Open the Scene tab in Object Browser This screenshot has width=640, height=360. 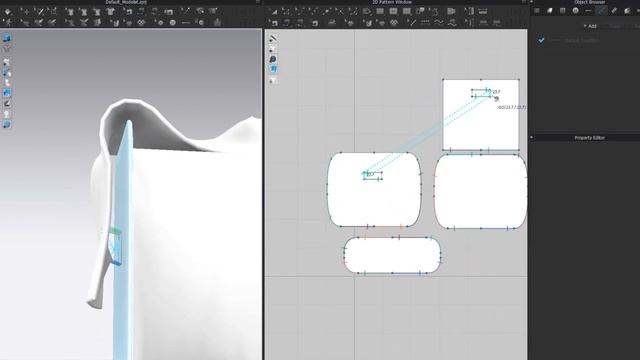(537, 11)
